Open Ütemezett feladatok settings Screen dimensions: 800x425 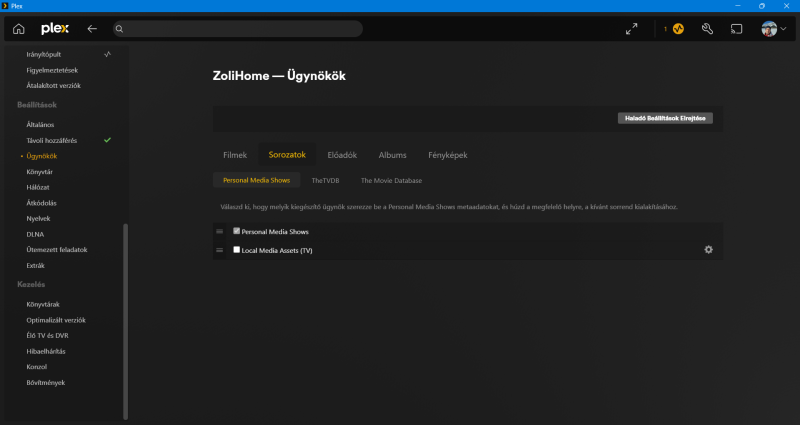coord(57,249)
